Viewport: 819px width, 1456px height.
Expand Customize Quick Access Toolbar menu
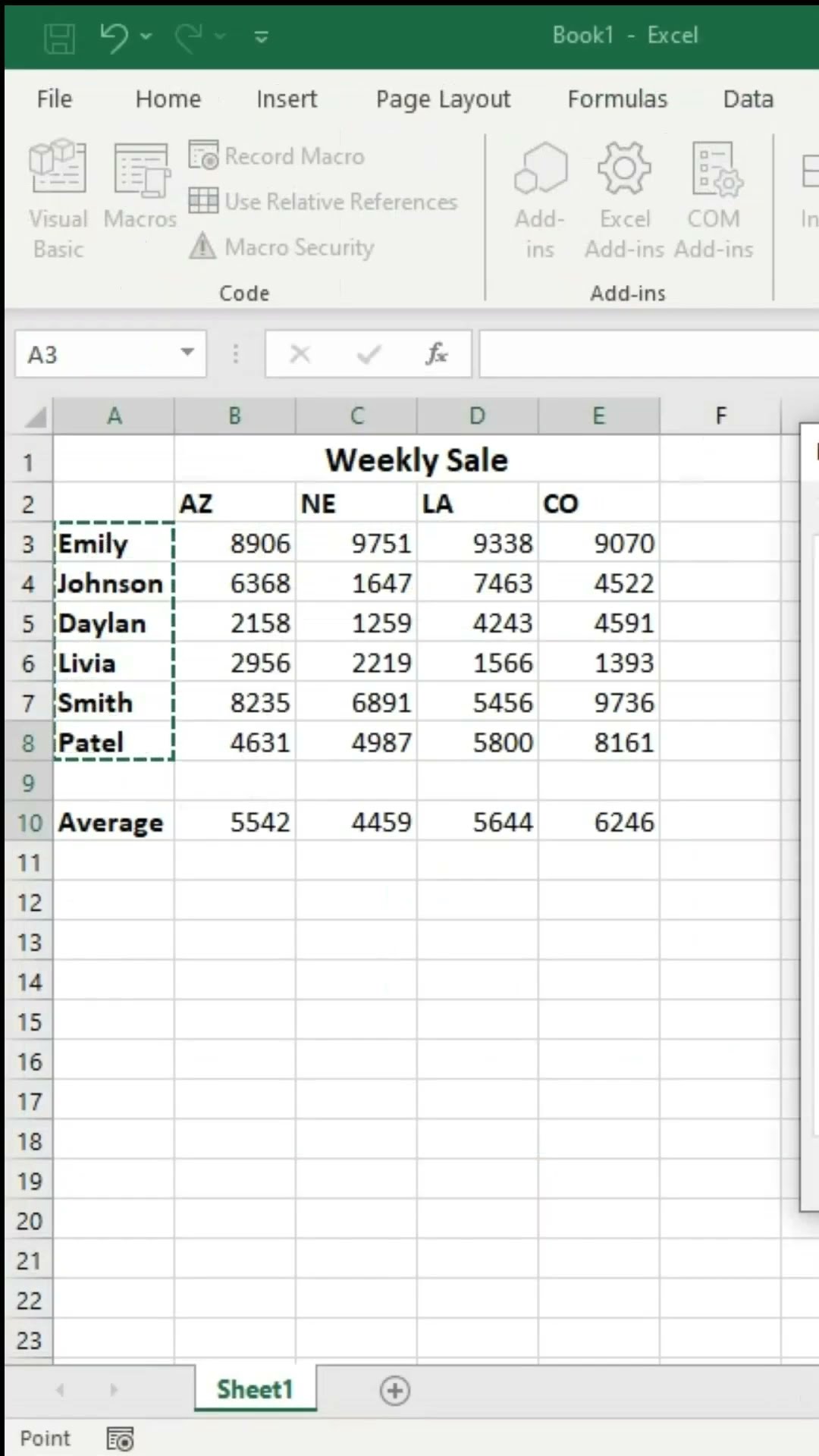(262, 36)
